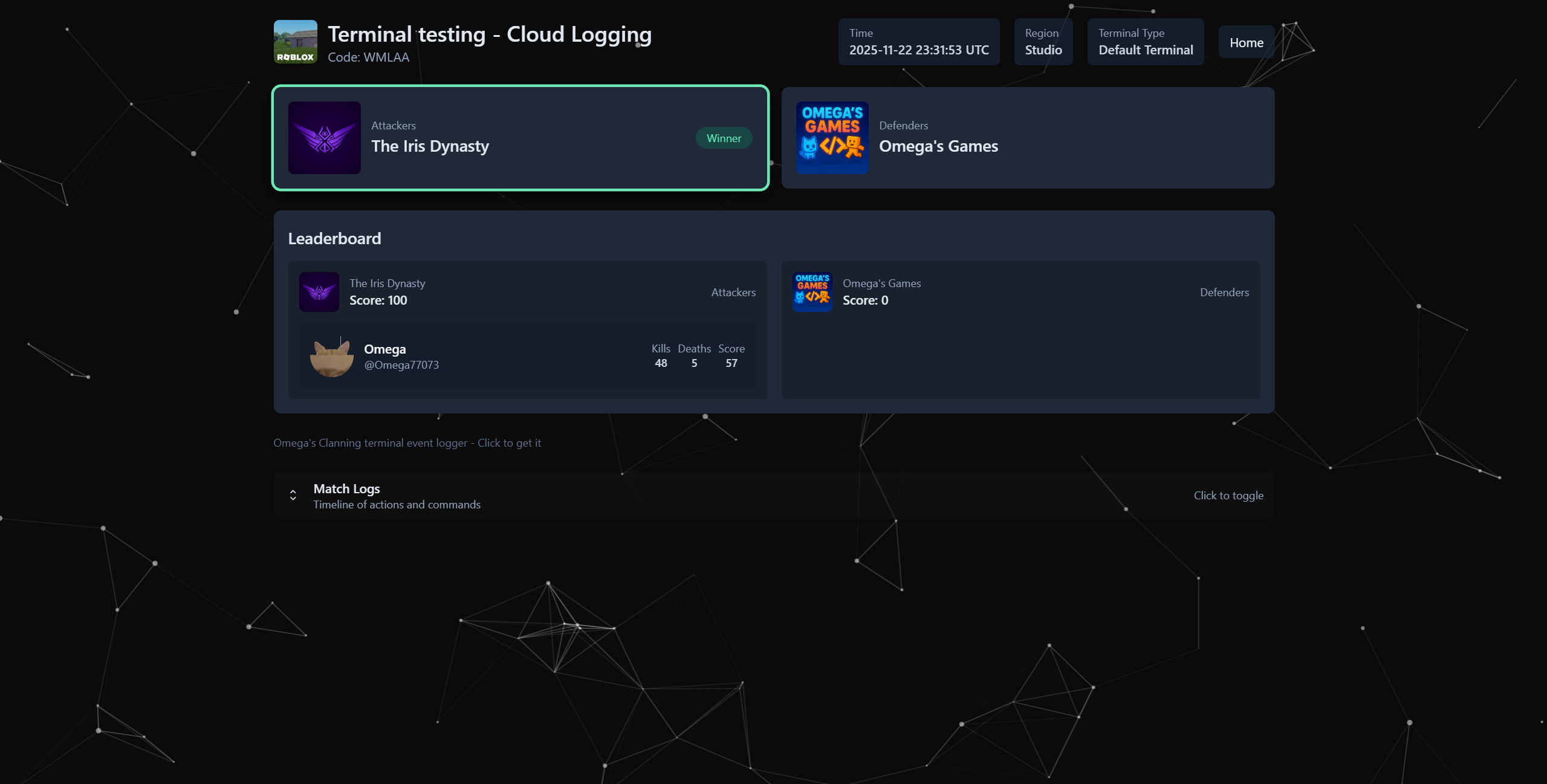
Task: Click the green Winner badge
Action: coord(724,138)
